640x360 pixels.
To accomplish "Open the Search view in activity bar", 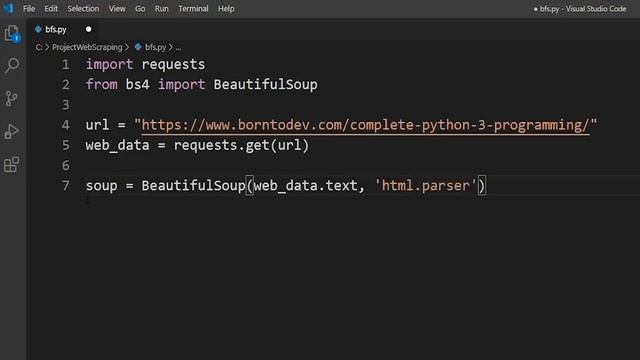I will pyautogui.click(x=12, y=65).
